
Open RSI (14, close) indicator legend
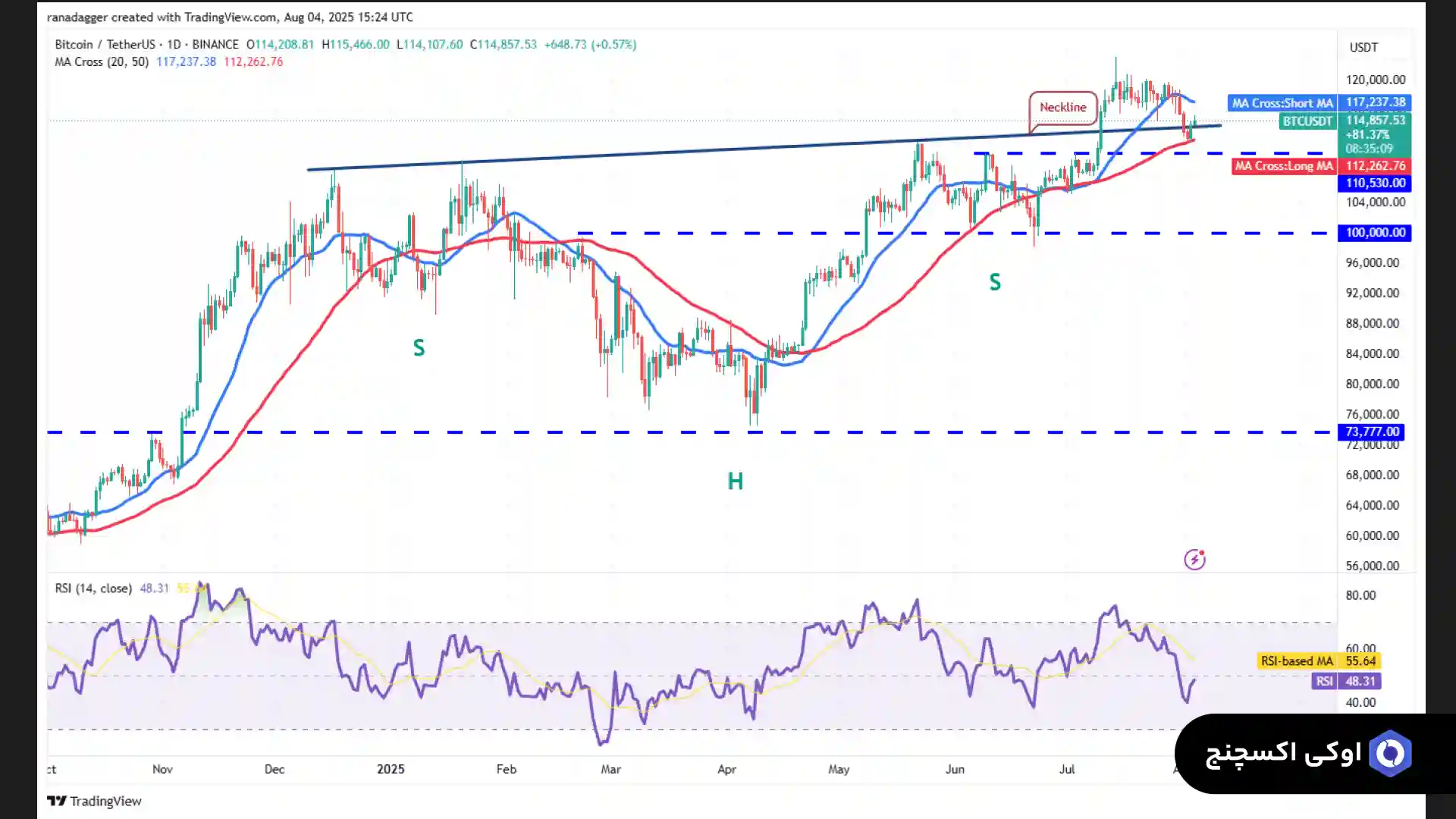(93, 588)
